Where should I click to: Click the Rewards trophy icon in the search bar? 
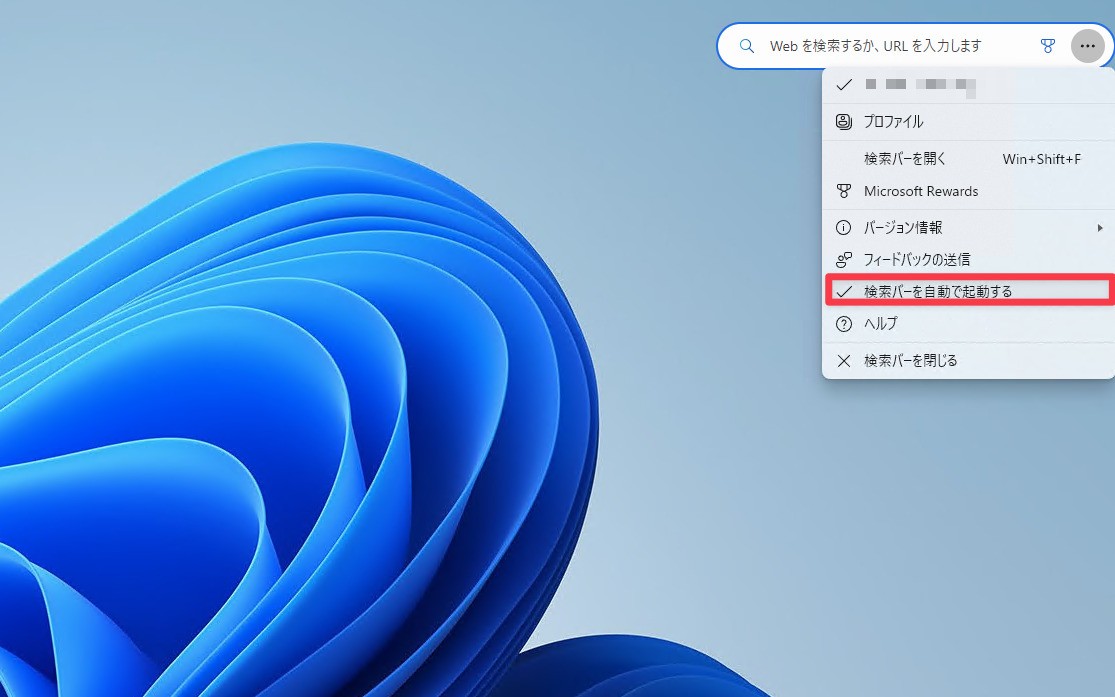pos(1047,46)
